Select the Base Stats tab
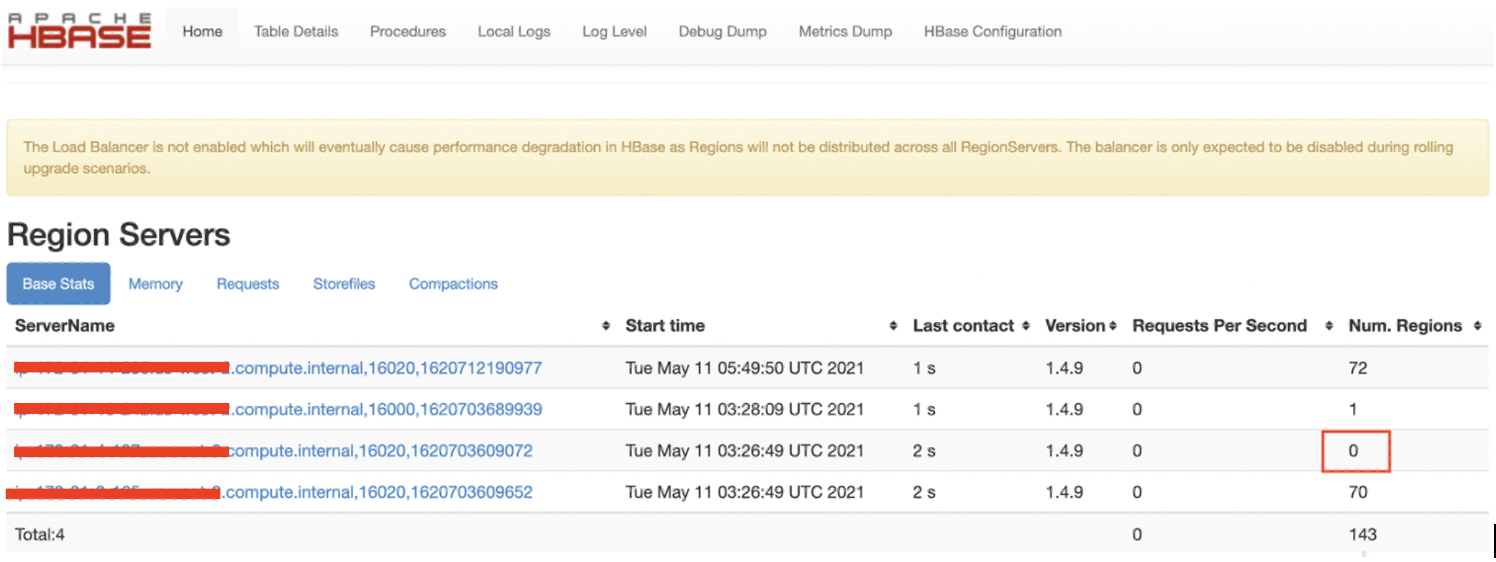The image size is (1496, 562). point(58,284)
